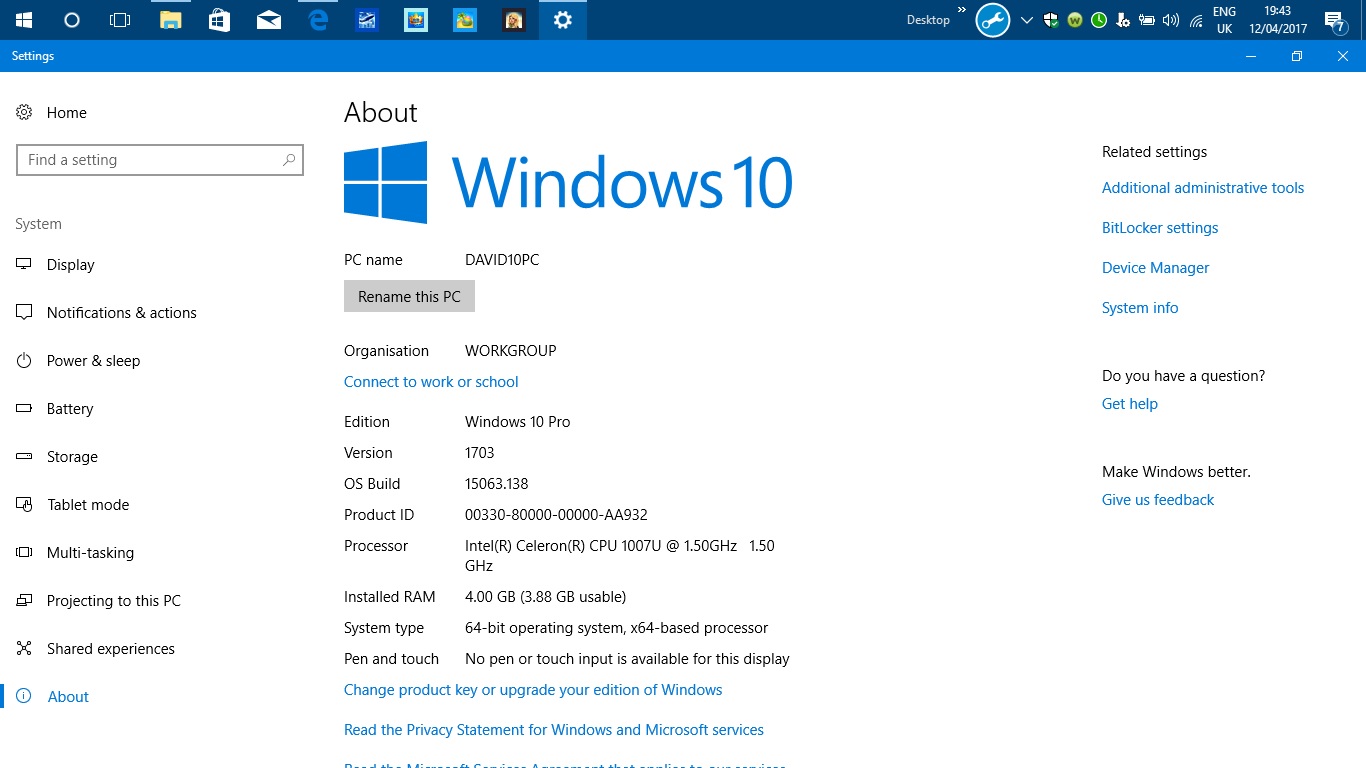Open the round wrench tool icon
The width and height of the screenshot is (1366, 768).
(993, 20)
